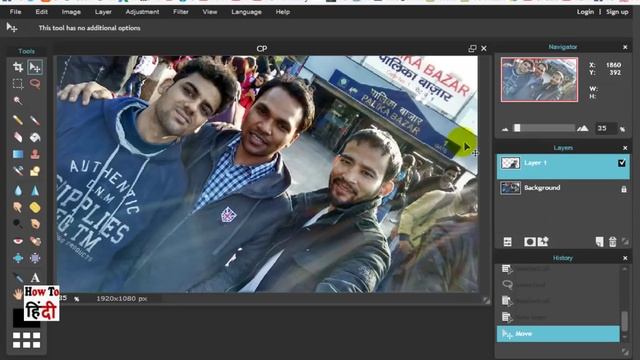640x360 pixels.
Task: Select the Crop tool
Action: (18, 67)
